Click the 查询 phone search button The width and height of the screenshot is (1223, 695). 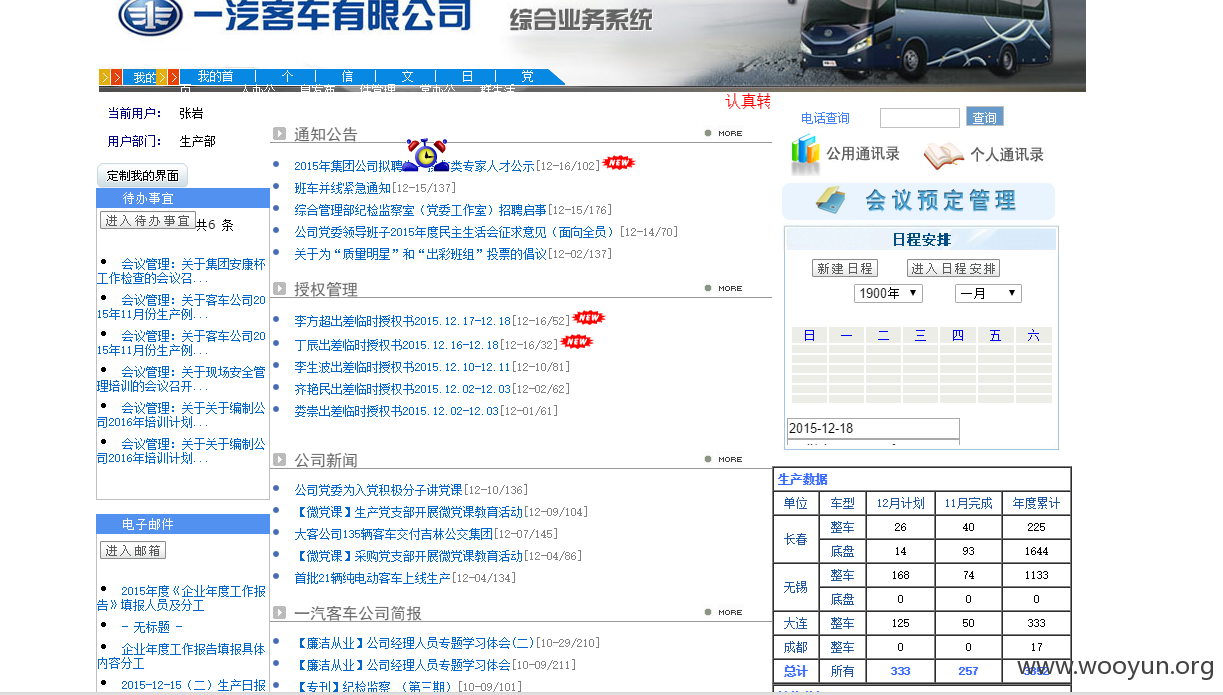(x=985, y=117)
